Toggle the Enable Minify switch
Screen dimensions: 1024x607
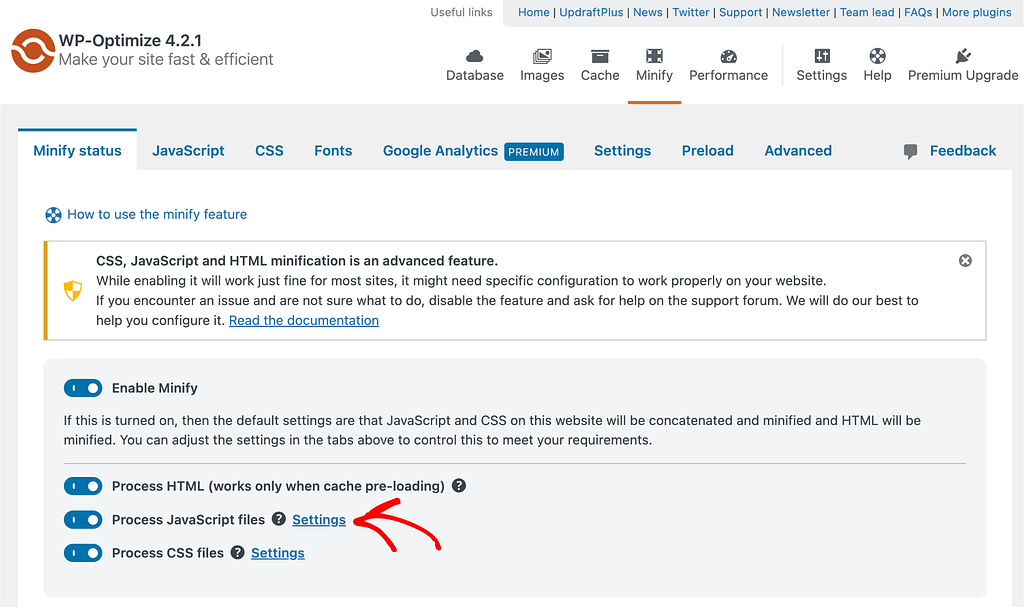(x=83, y=388)
